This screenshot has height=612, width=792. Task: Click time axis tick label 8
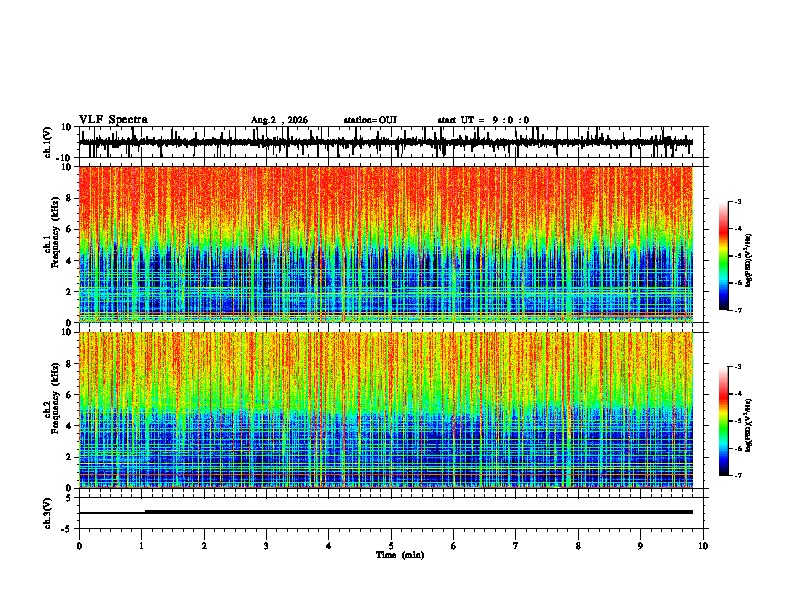tap(578, 546)
